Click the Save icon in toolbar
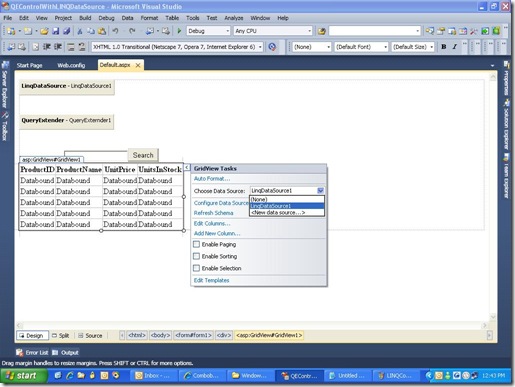The width and height of the screenshot is (515, 387). coord(56,31)
